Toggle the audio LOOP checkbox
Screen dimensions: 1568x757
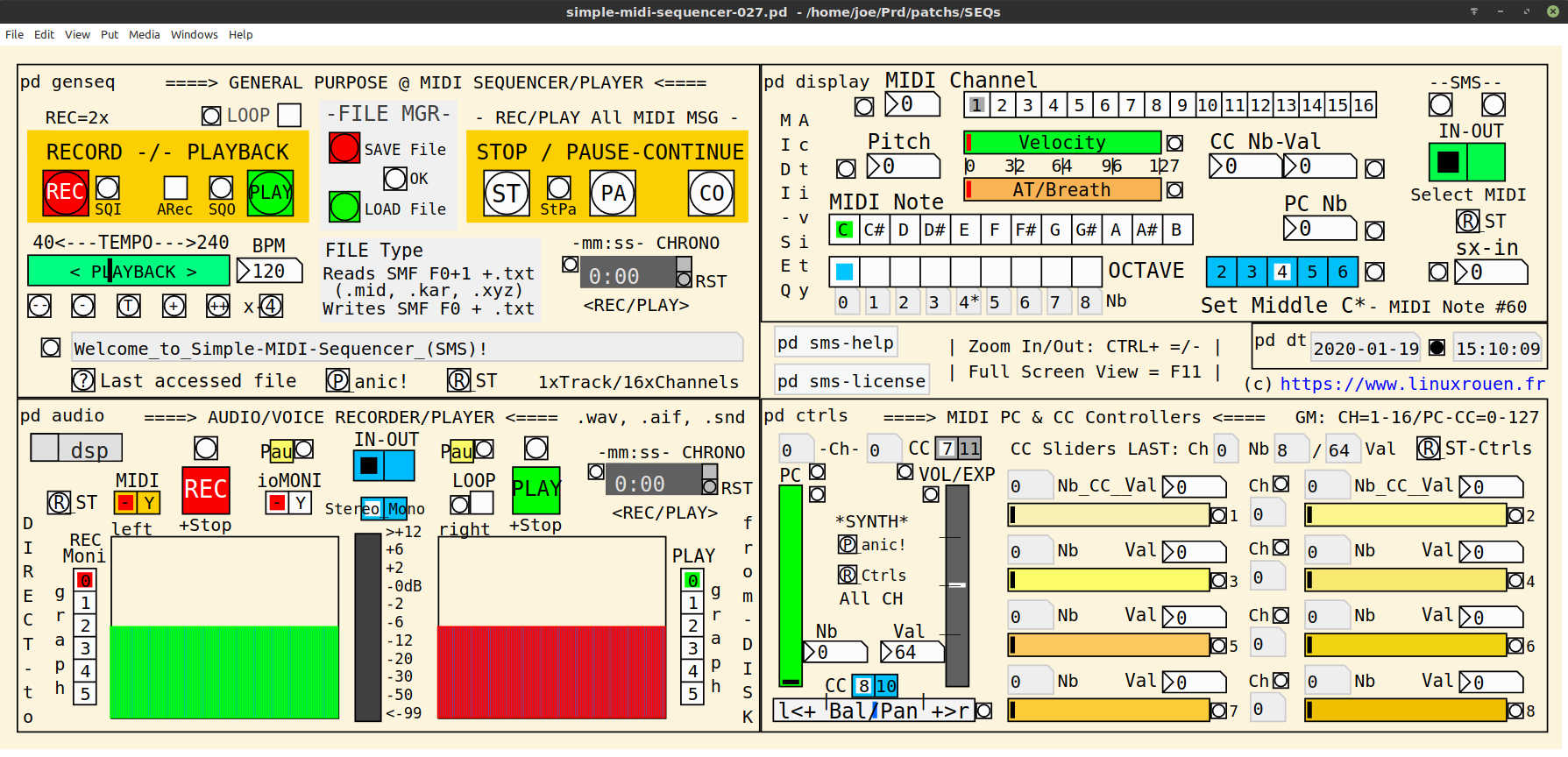click(x=481, y=504)
